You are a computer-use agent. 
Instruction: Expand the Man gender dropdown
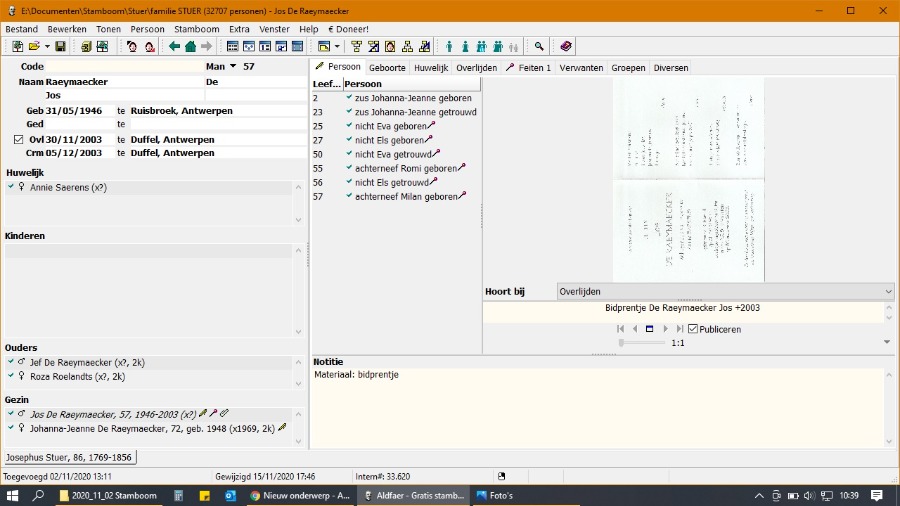233,67
